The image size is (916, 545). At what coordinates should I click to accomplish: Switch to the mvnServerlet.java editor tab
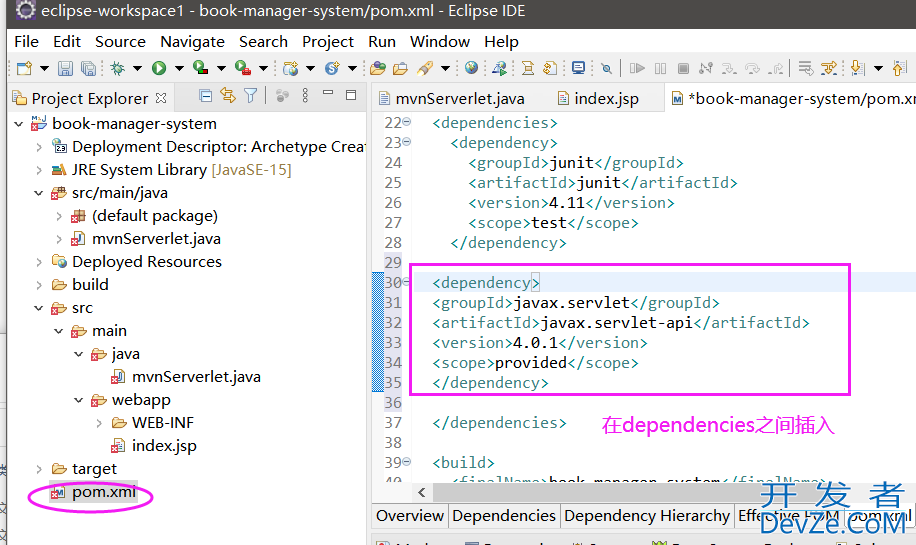pos(452,99)
